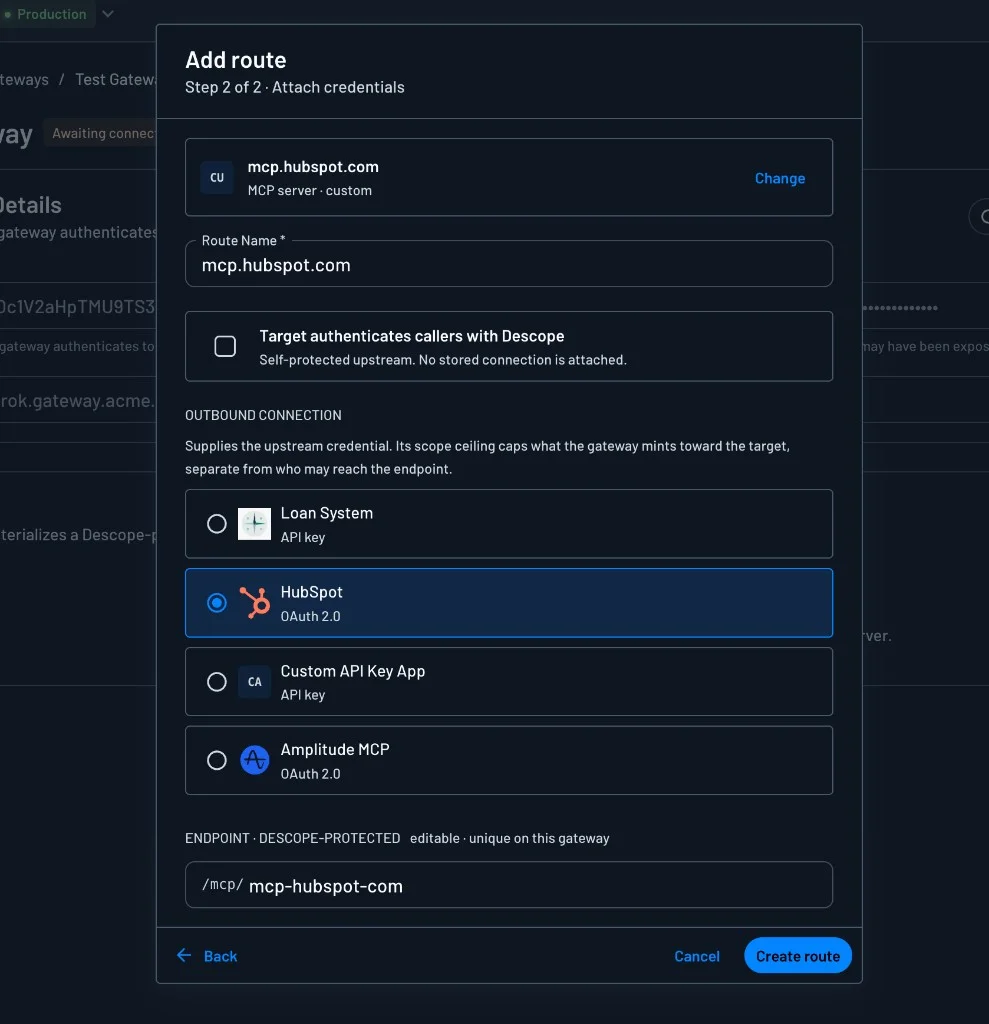Click the 'OUTBOUND CONNECTION' section heading
Viewport: 989px width, 1024px height.
(x=263, y=415)
